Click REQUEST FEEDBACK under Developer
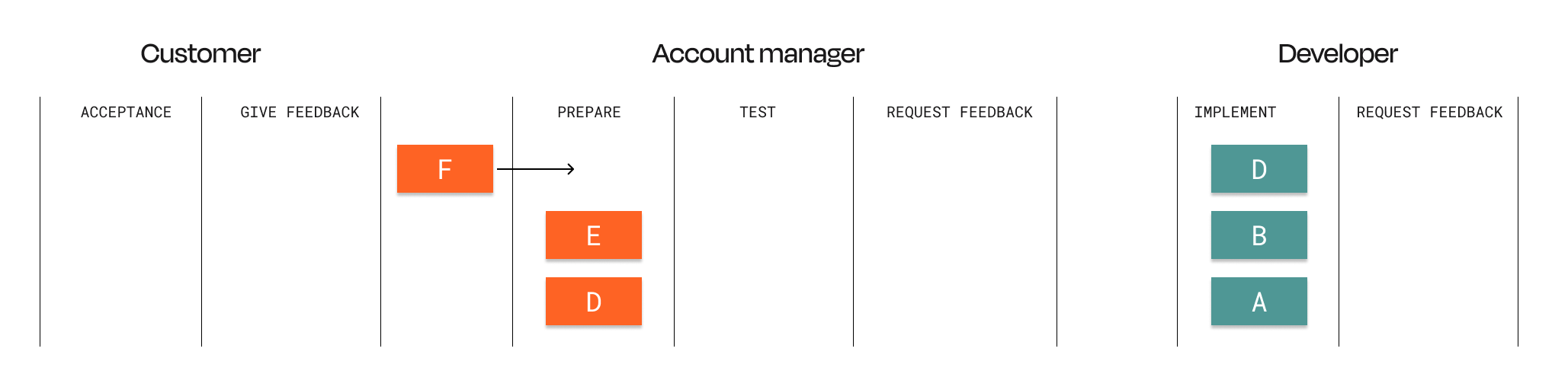Screen dimensions: 1568x374 coord(1429,112)
